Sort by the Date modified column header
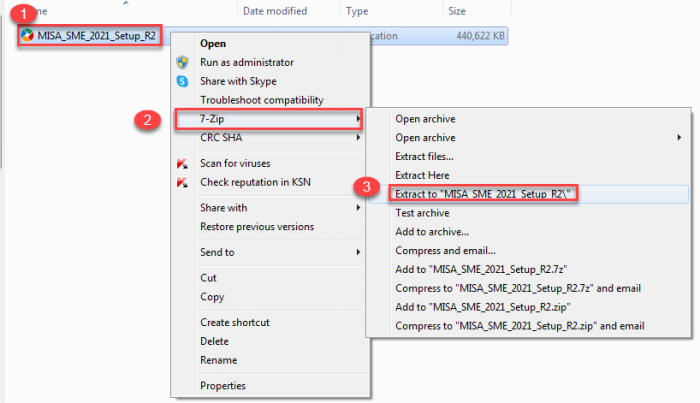700x403 pixels. pos(277,11)
